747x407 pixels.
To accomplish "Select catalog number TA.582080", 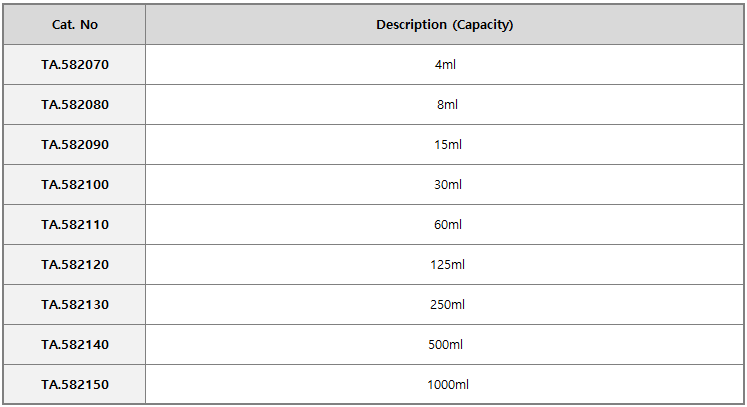I will click(75, 105).
